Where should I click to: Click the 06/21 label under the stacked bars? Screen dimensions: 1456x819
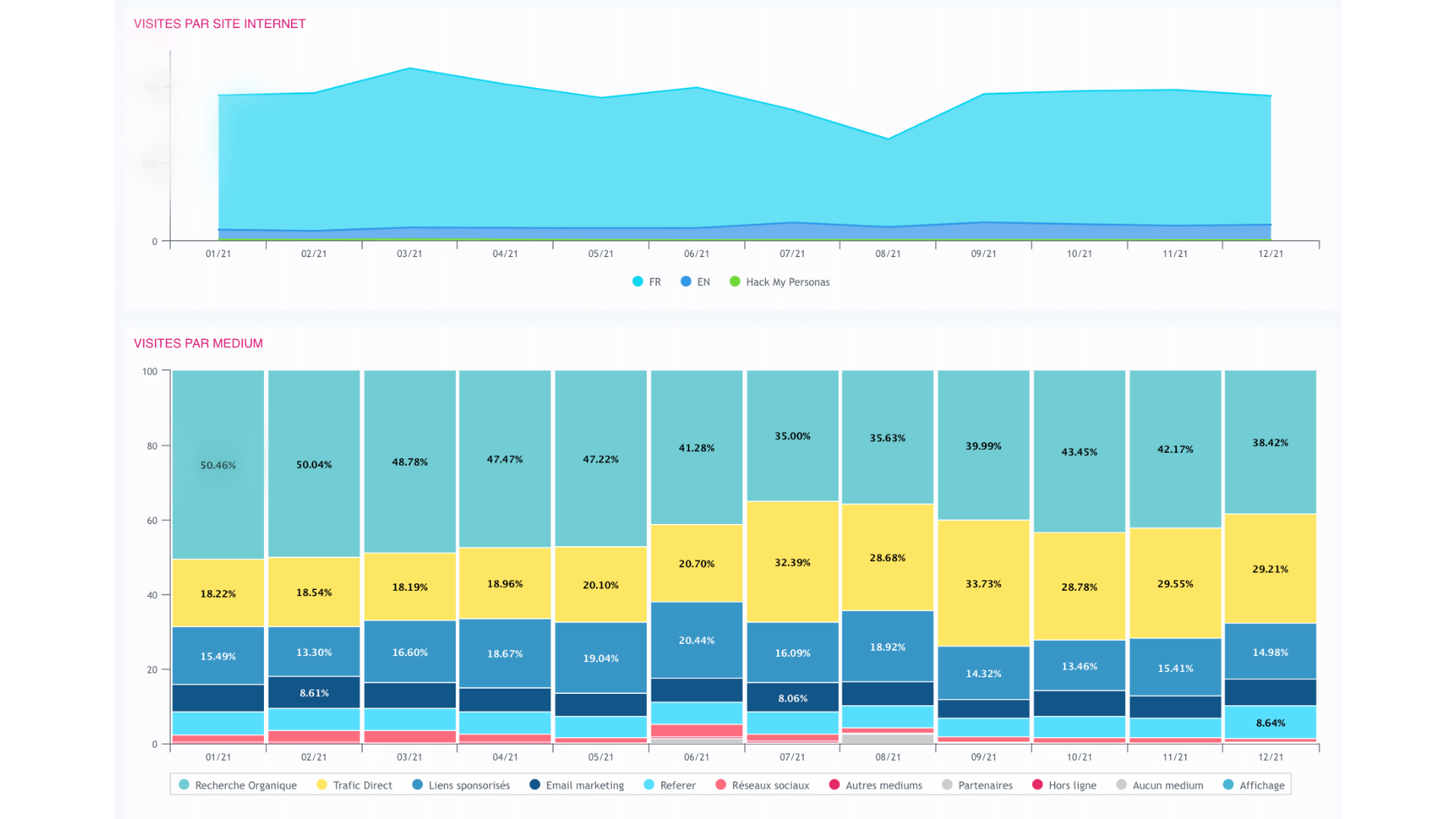tap(697, 757)
